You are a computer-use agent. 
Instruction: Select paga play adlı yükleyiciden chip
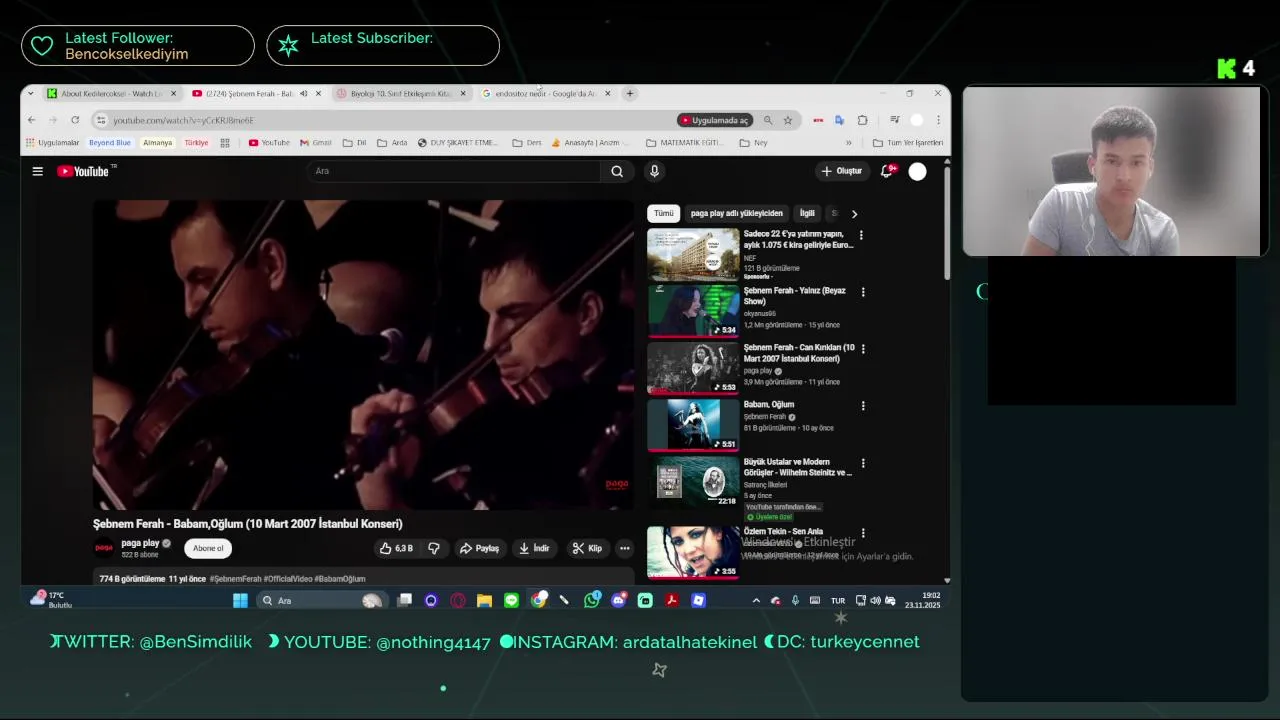(x=737, y=213)
